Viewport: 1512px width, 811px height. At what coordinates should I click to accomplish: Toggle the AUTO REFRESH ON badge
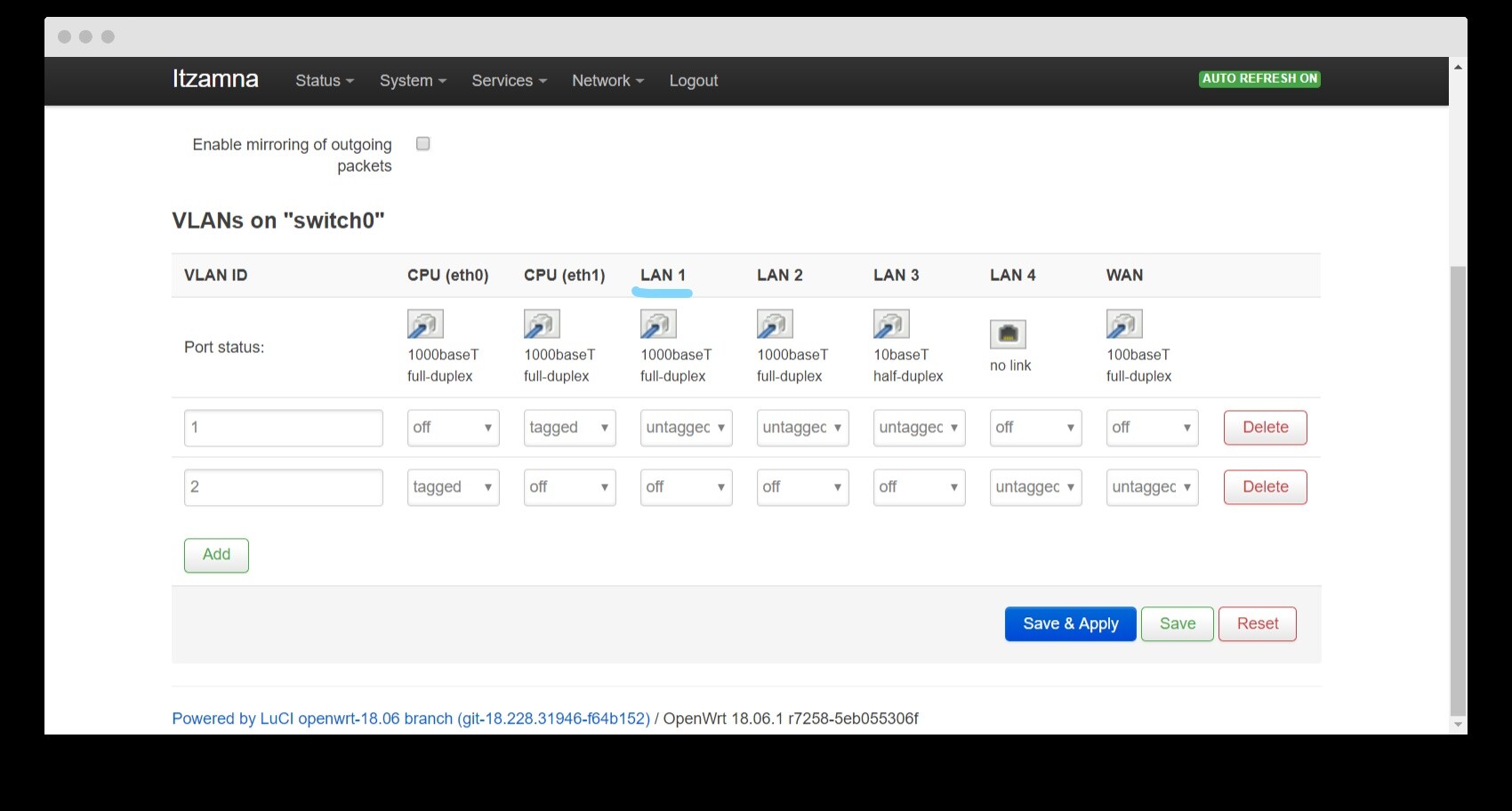[x=1259, y=79]
